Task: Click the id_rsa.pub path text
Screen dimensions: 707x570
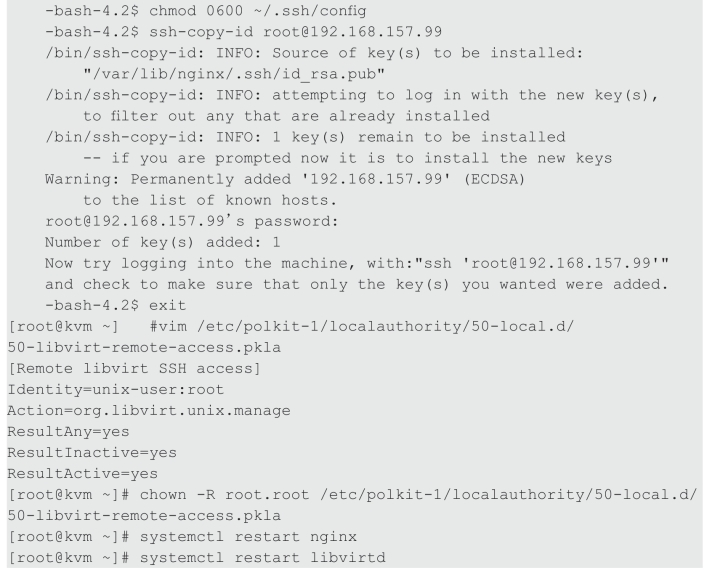Action: (x=234, y=74)
